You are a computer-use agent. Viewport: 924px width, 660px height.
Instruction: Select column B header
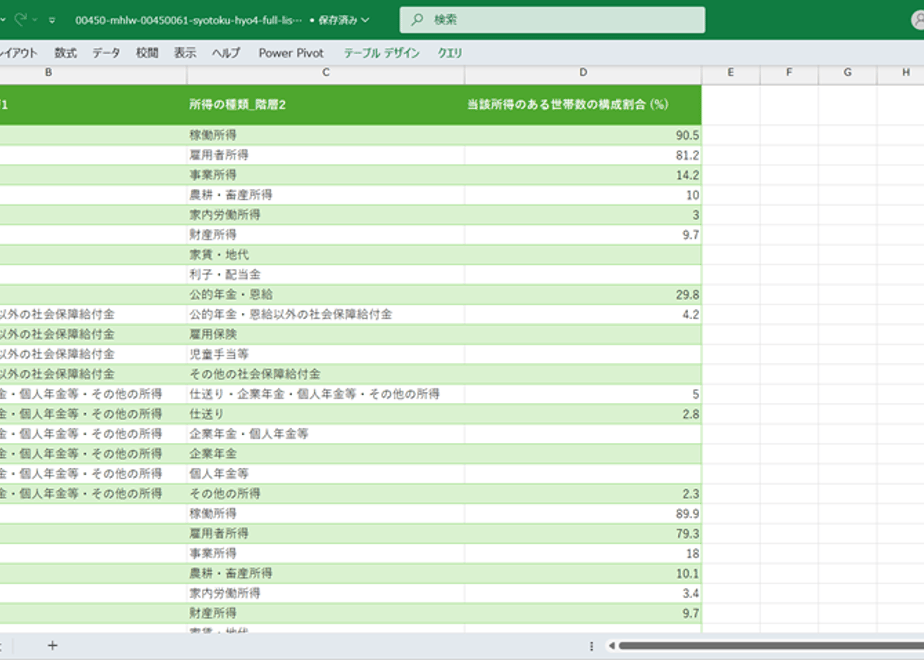coord(48,72)
